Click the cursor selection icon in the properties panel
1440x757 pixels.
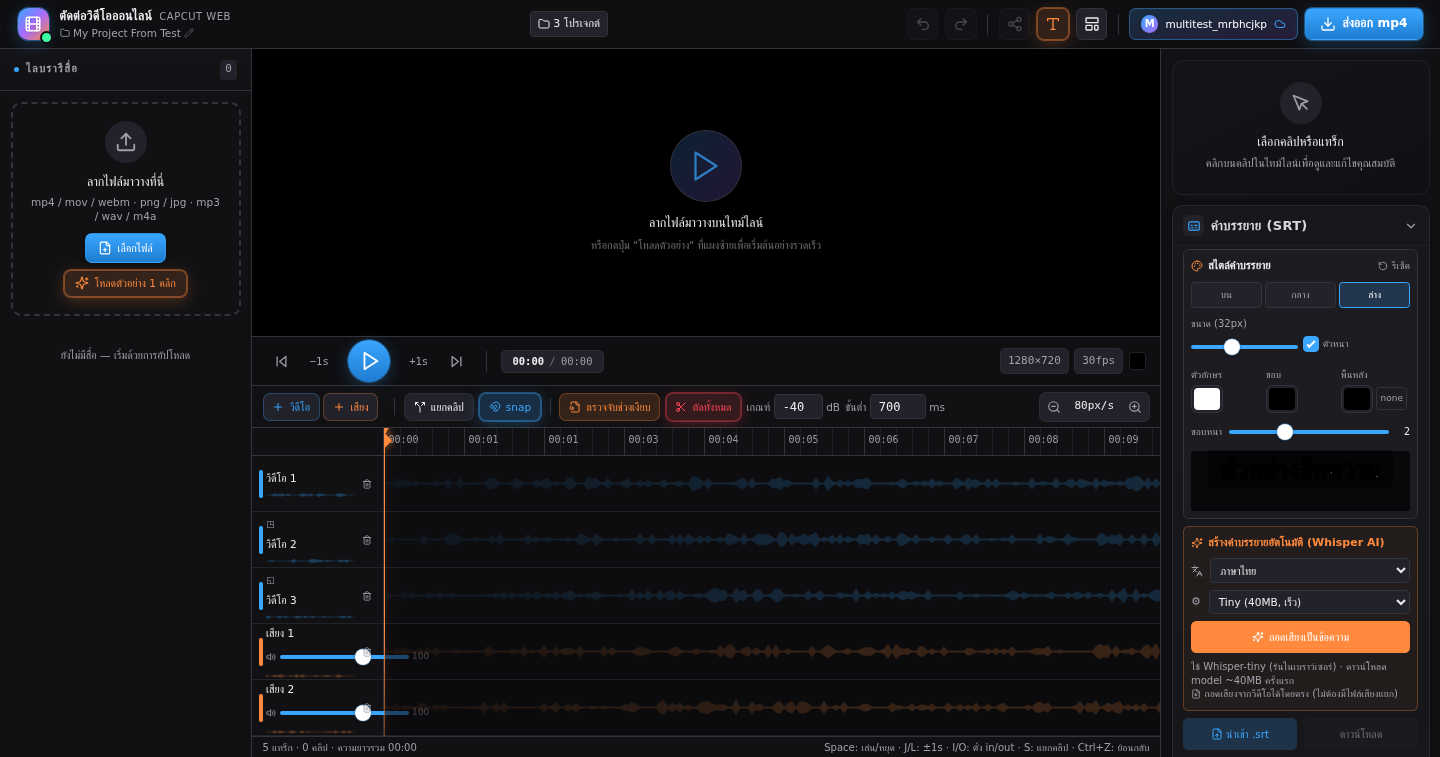click(1301, 103)
